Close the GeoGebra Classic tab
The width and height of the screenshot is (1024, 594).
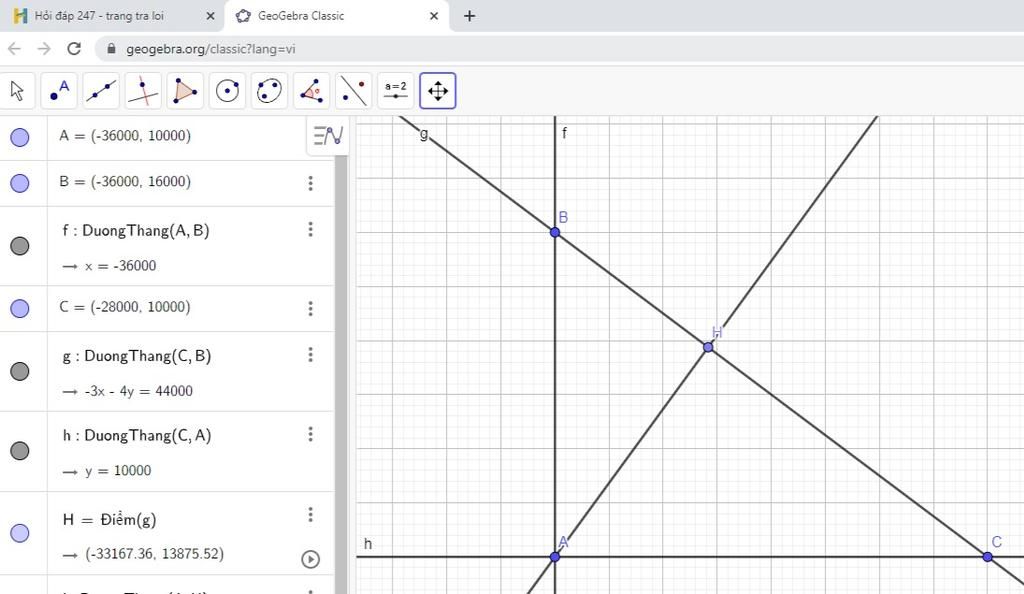tap(434, 16)
